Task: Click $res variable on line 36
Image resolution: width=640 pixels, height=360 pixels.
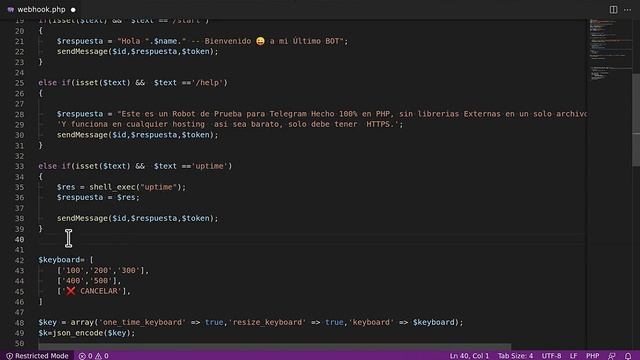Action: pyautogui.click(x=126, y=198)
